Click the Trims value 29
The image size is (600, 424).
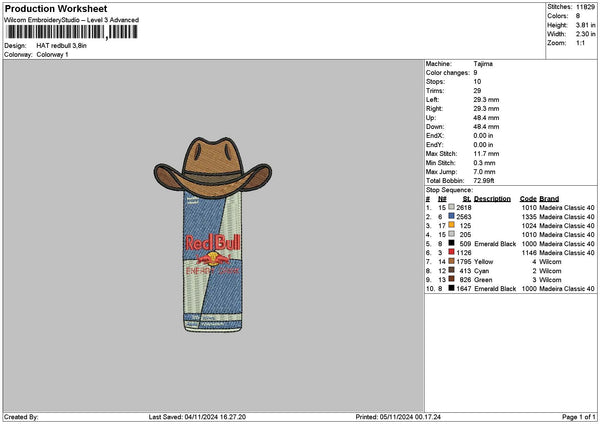tap(477, 91)
